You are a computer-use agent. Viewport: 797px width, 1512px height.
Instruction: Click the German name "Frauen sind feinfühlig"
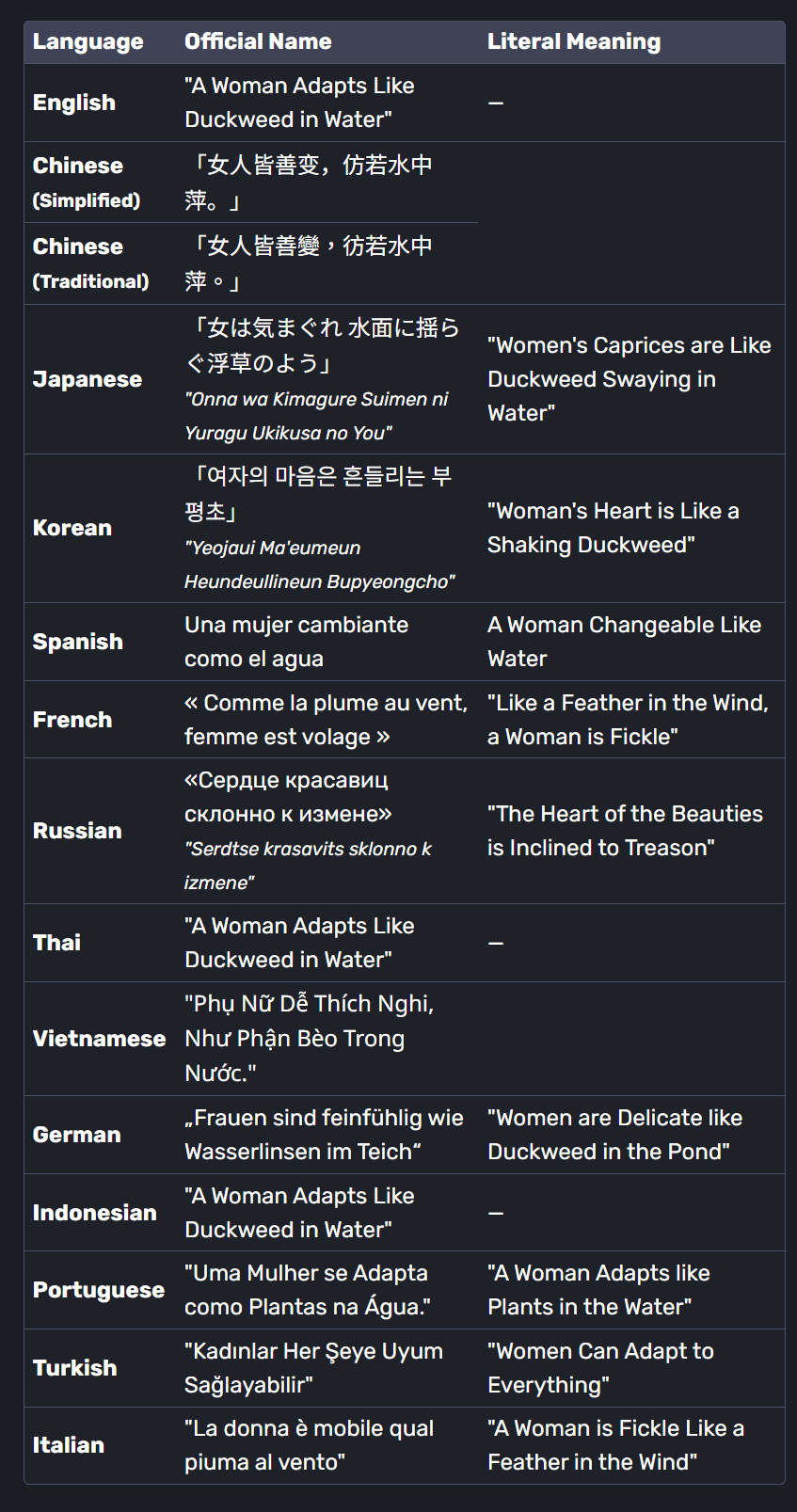(x=324, y=1135)
